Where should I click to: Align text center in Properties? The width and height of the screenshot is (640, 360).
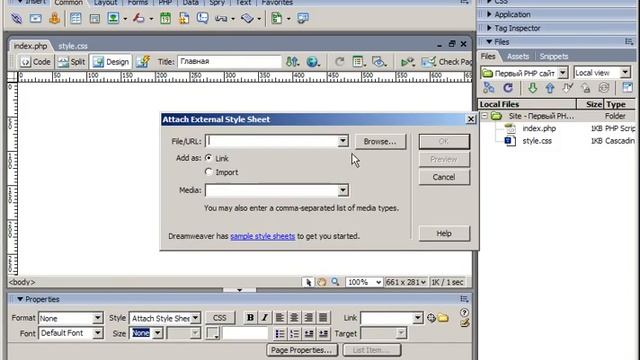click(x=294, y=318)
